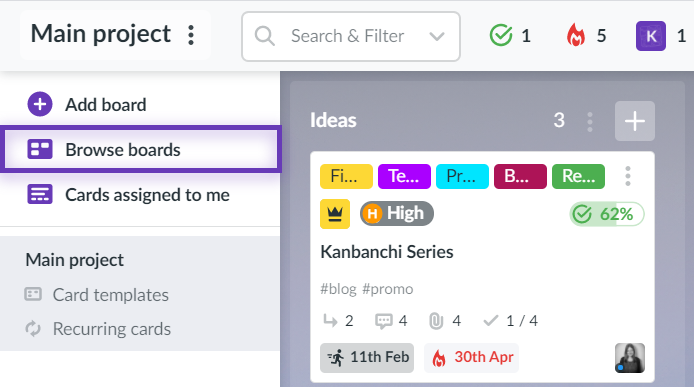Image resolution: width=694 pixels, height=387 pixels.
Task: Open Browse boards in the sidebar
Action: pos(141,150)
